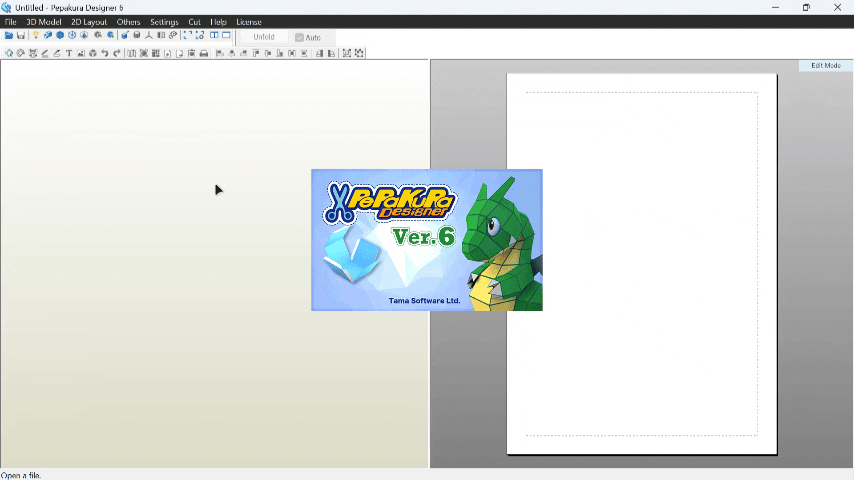The height and width of the screenshot is (480, 854).
Task: Click the Align Right icon
Action: (243, 53)
